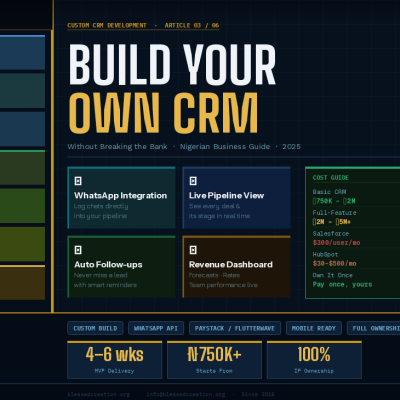Image resolution: width=400 pixels, height=400 pixels.
Task: Click the 'Revenue Dashboard' card title
Action: (231, 265)
